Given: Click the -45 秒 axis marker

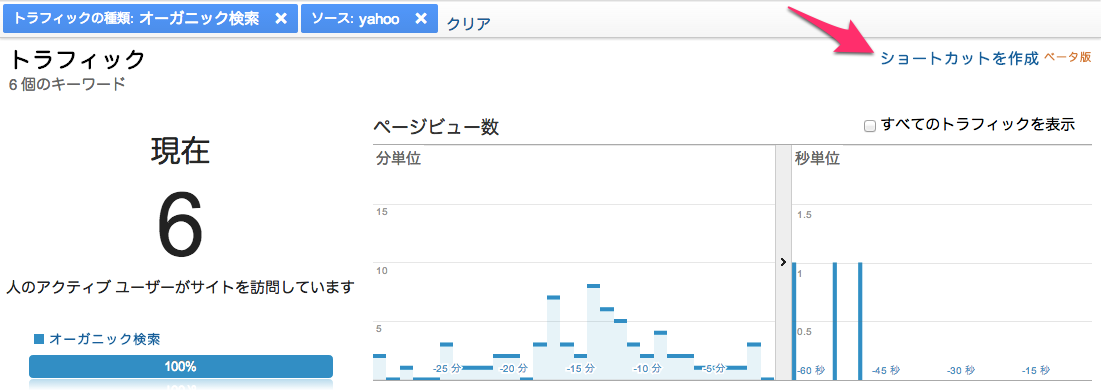Looking at the screenshot, I should coord(885,371).
